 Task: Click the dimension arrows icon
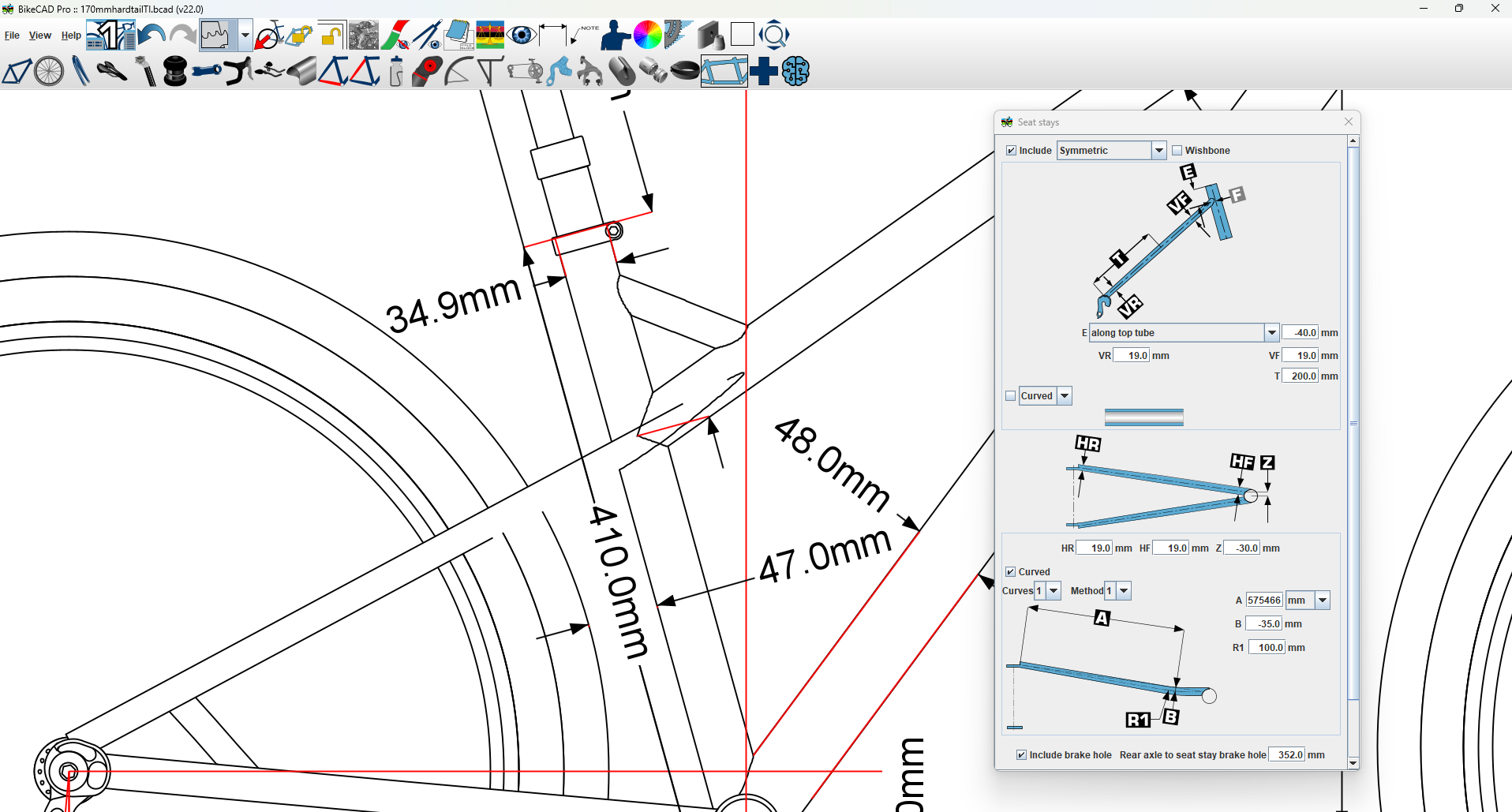click(552, 36)
